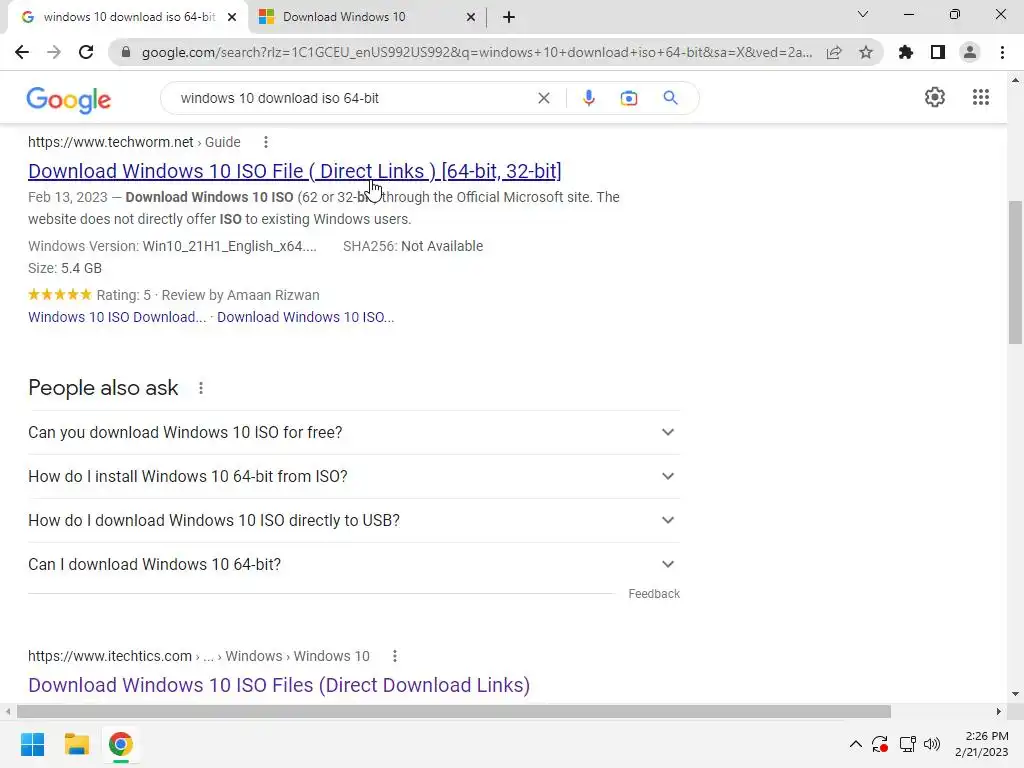Focus the Google search input field
The height and width of the screenshot is (768, 1024).
353,98
